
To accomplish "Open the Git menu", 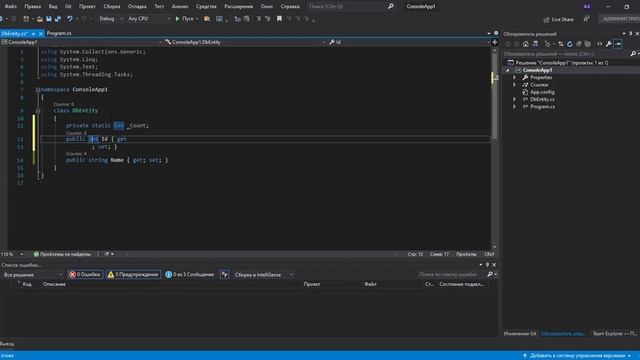I will coord(68,6).
